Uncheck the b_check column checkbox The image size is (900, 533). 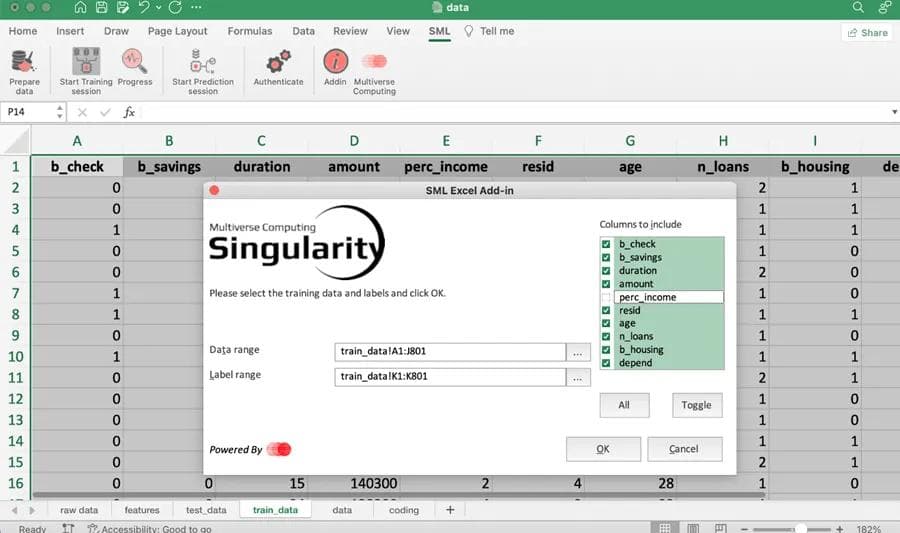tap(606, 244)
